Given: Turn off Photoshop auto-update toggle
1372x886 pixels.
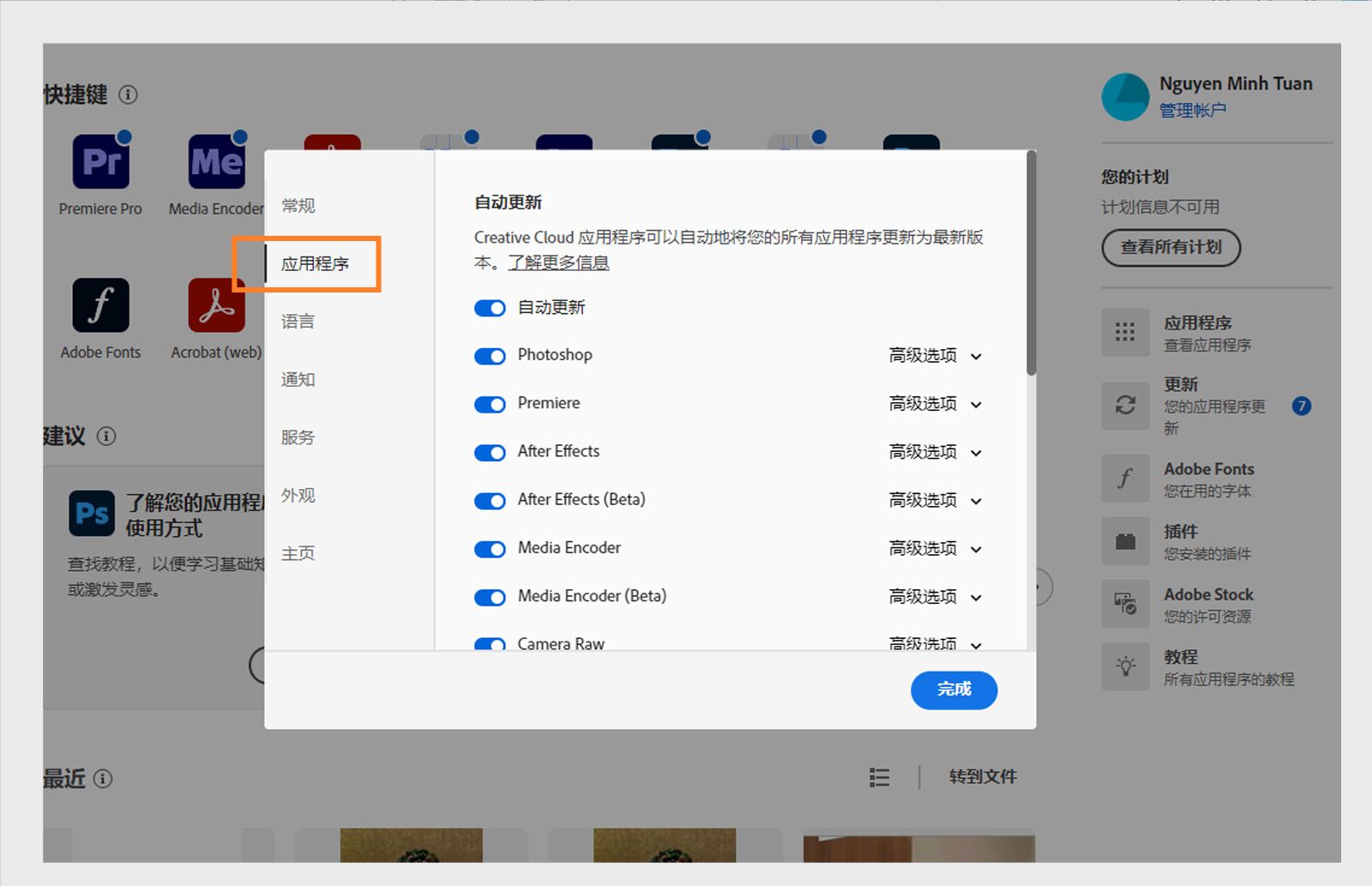Looking at the screenshot, I should (489, 356).
